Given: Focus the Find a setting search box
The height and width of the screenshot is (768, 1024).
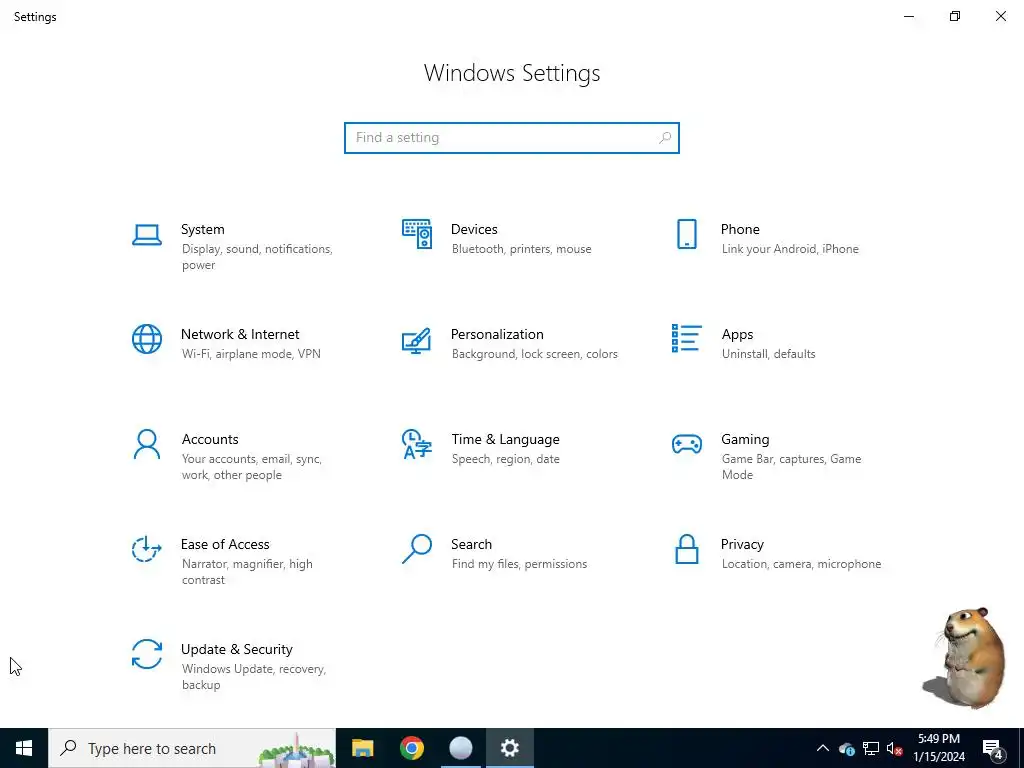Looking at the screenshot, I should [x=512, y=138].
